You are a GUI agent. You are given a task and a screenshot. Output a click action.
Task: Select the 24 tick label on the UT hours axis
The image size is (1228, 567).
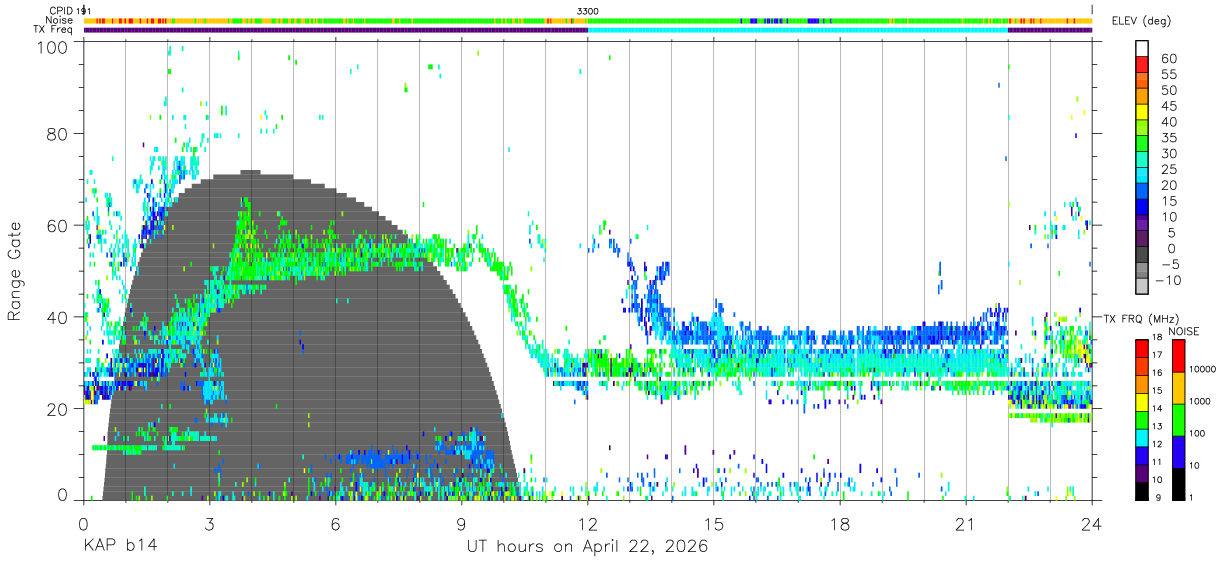pyautogui.click(x=1091, y=523)
